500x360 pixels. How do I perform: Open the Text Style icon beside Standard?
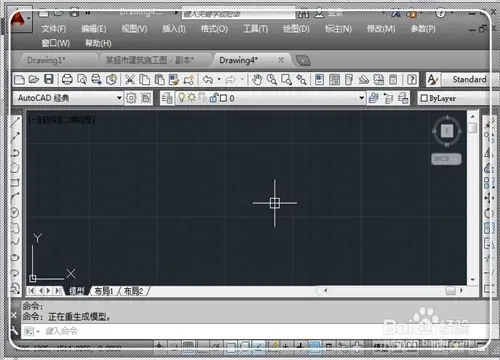click(x=432, y=80)
